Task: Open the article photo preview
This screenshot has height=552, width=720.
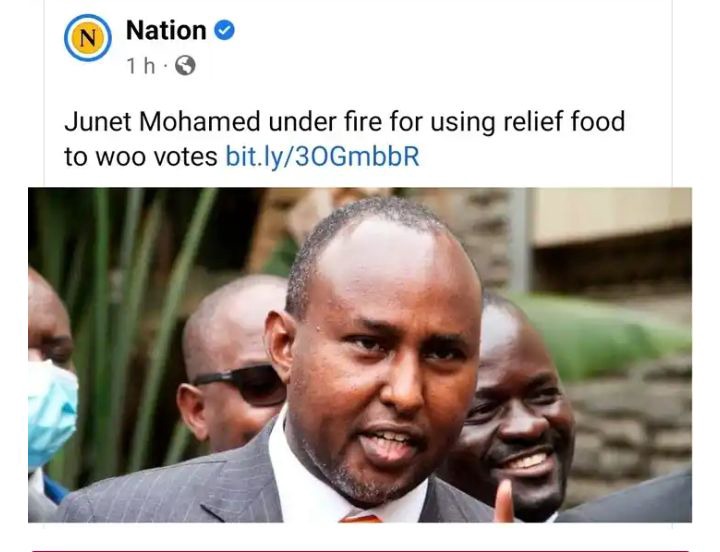Action: [360, 355]
